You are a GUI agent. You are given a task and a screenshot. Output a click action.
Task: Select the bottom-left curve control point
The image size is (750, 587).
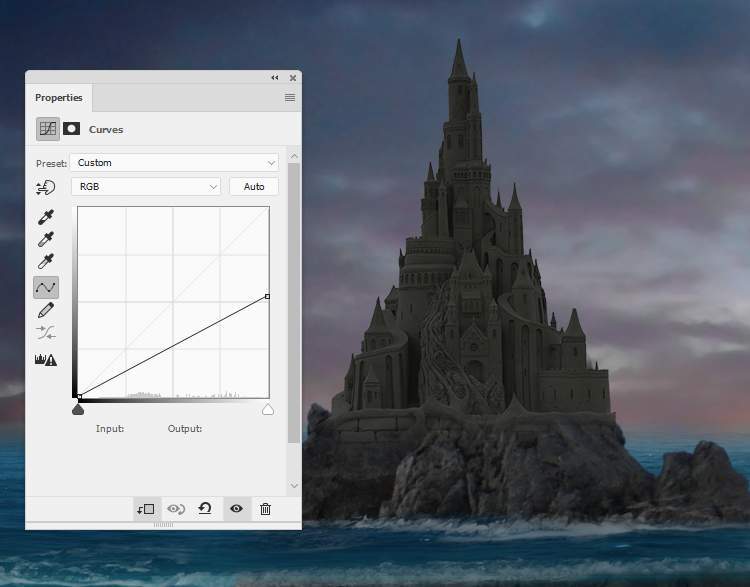tap(79, 396)
